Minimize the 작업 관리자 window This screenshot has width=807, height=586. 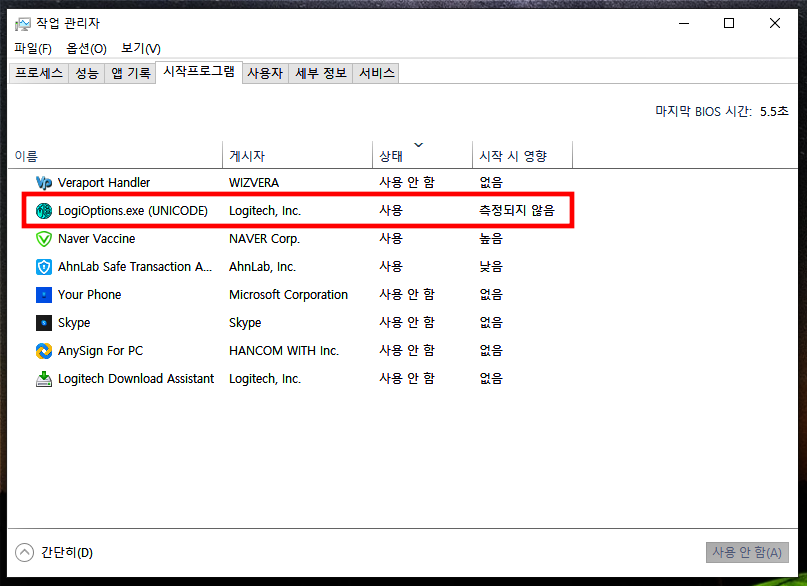click(x=684, y=23)
